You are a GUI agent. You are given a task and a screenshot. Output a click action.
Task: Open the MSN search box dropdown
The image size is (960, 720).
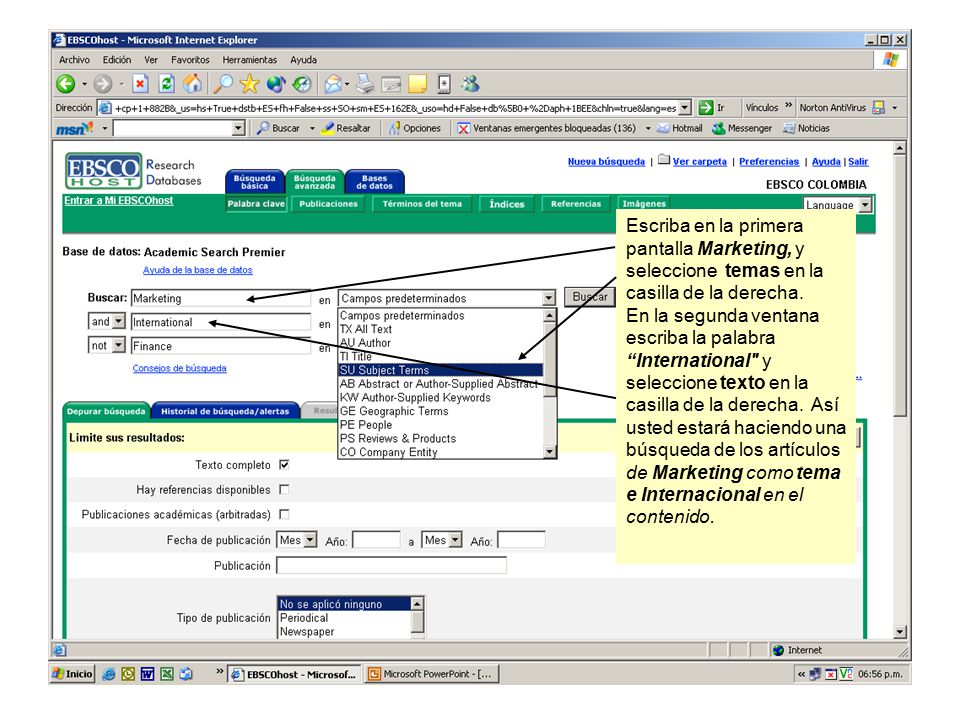tap(239, 129)
